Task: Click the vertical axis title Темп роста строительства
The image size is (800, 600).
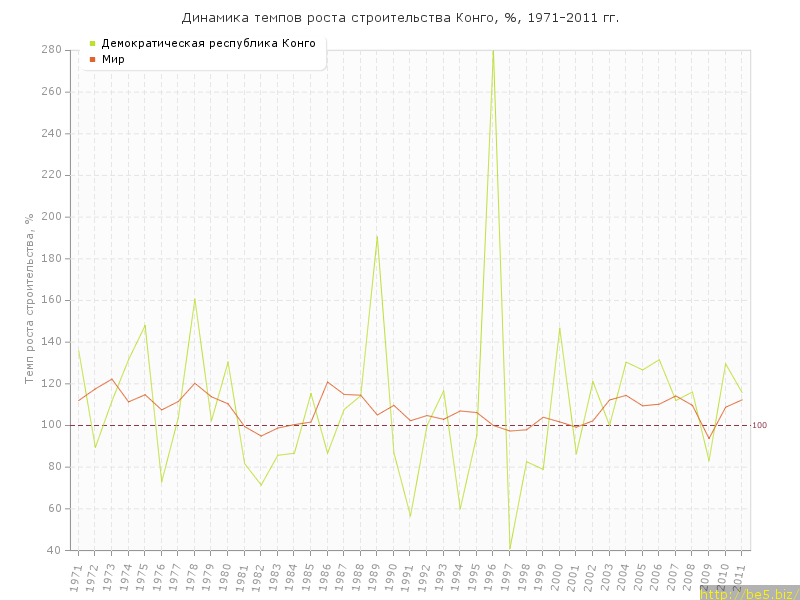Action: (30, 300)
